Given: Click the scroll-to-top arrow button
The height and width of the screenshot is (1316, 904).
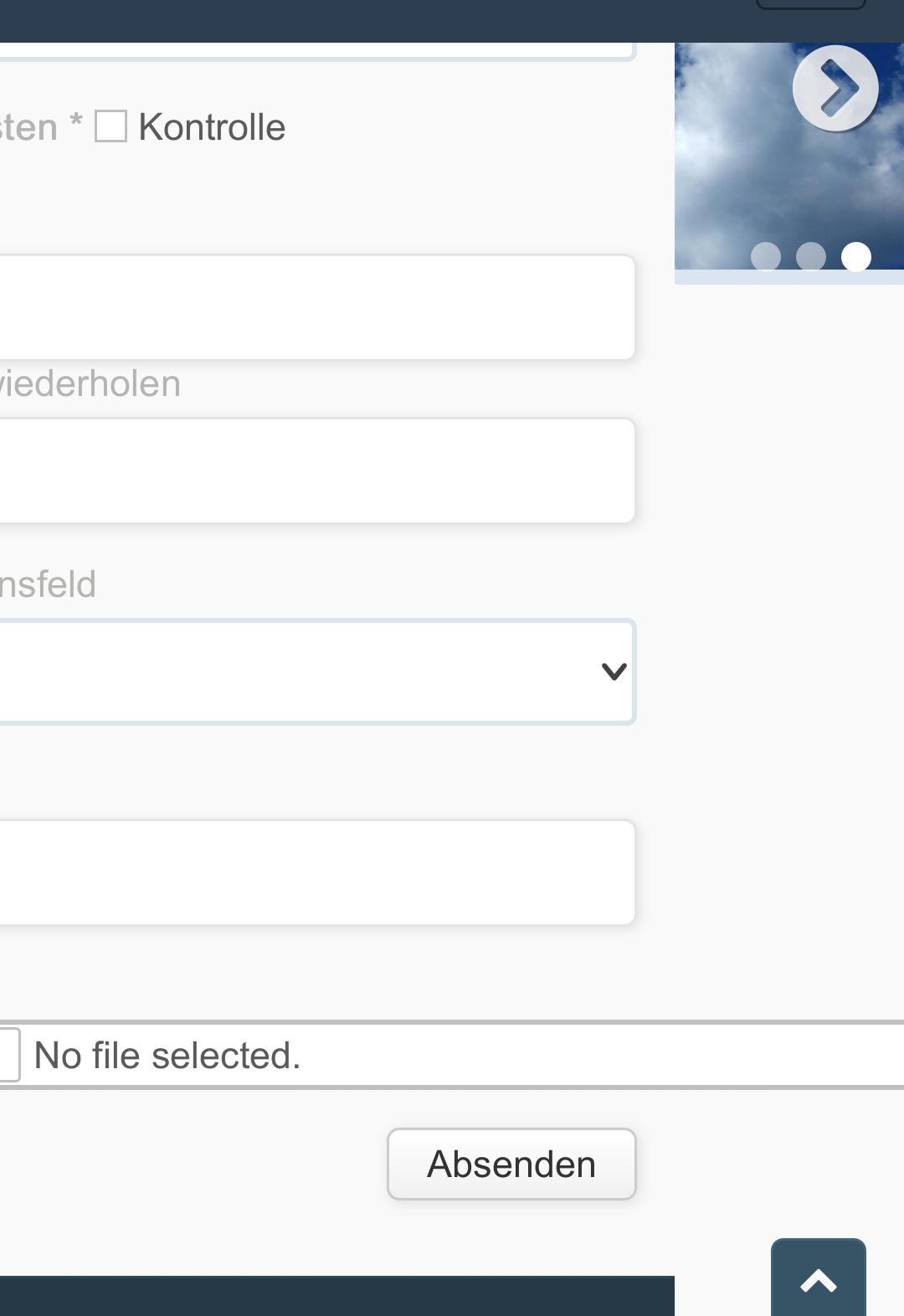Looking at the screenshot, I should click(x=819, y=1277).
